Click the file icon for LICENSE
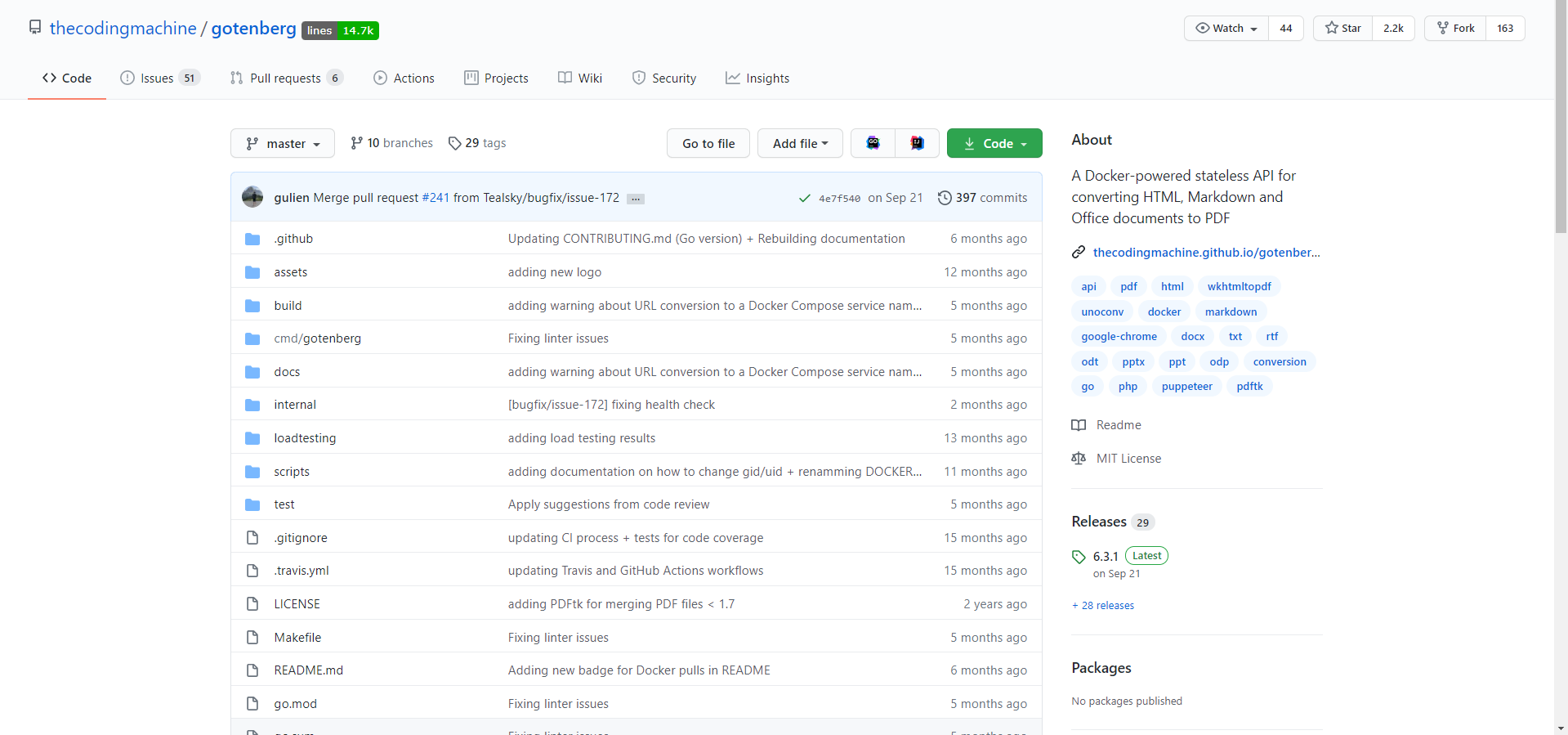 (252, 604)
